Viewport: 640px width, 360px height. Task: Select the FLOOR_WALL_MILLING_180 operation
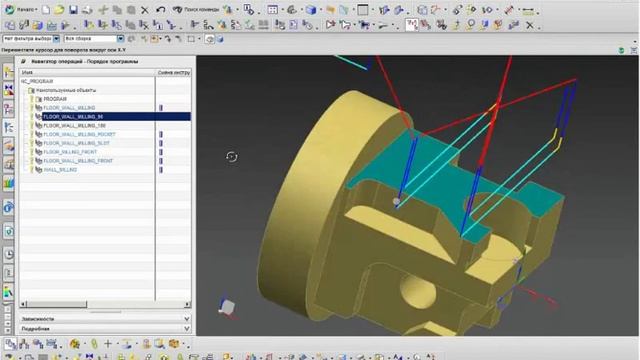(x=74, y=125)
